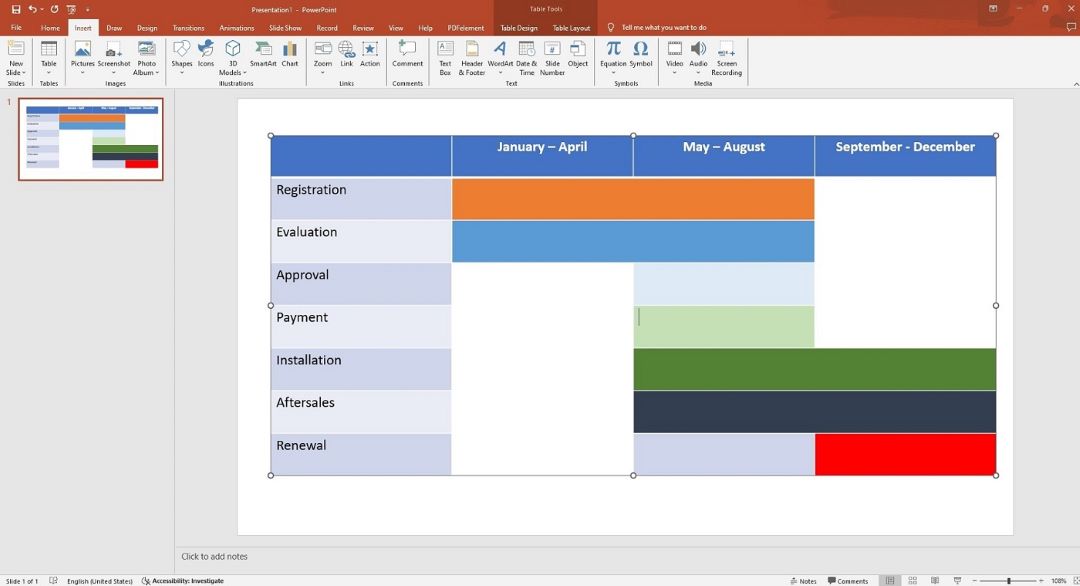The height and width of the screenshot is (586, 1080).
Task: Go to the Slide Show tab
Action: (x=285, y=28)
